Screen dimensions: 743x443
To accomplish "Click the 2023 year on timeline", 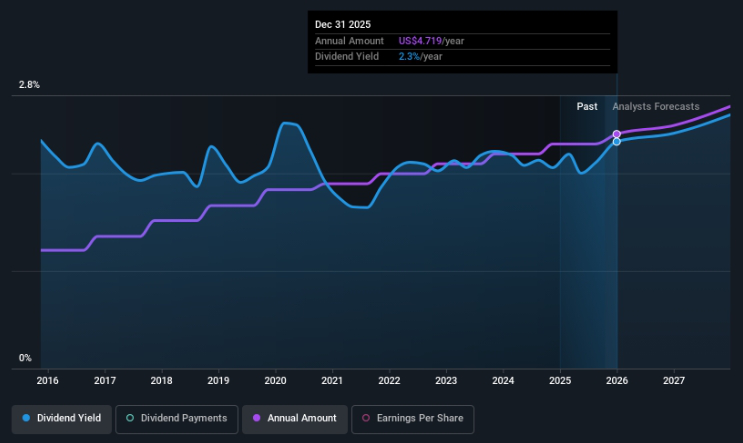I will point(446,381).
